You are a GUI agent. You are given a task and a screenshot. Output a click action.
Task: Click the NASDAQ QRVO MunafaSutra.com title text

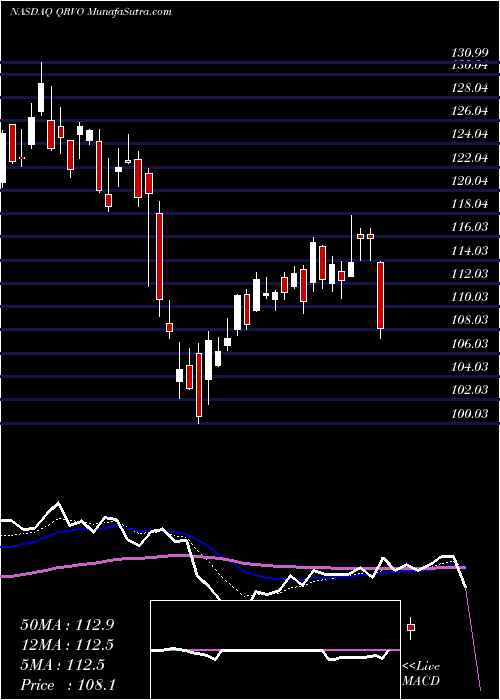point(91,12)
